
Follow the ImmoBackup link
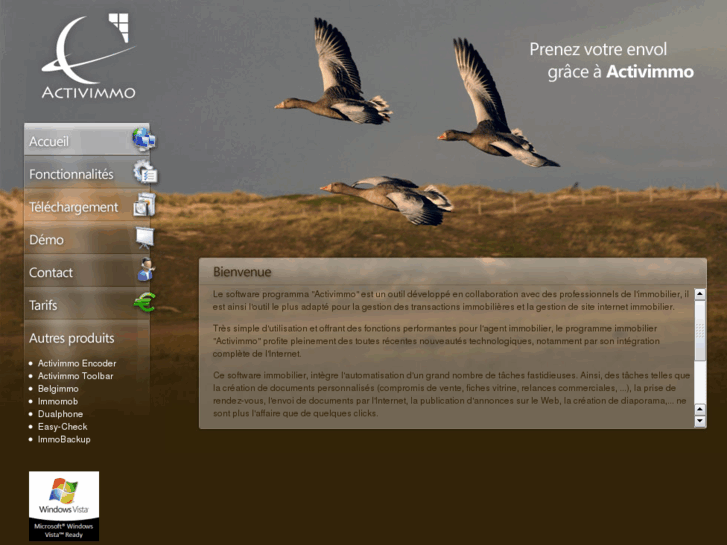[x=64, y=439]
